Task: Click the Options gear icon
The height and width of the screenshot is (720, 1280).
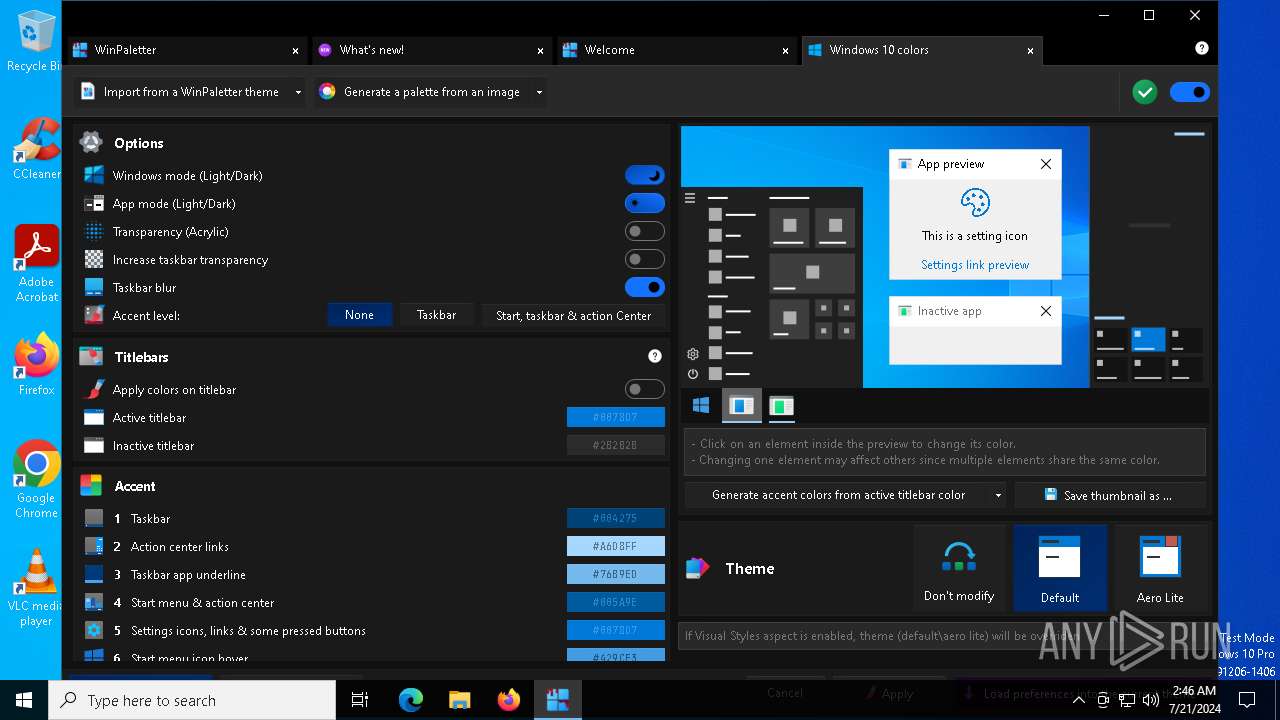Action: coord(91,142)
